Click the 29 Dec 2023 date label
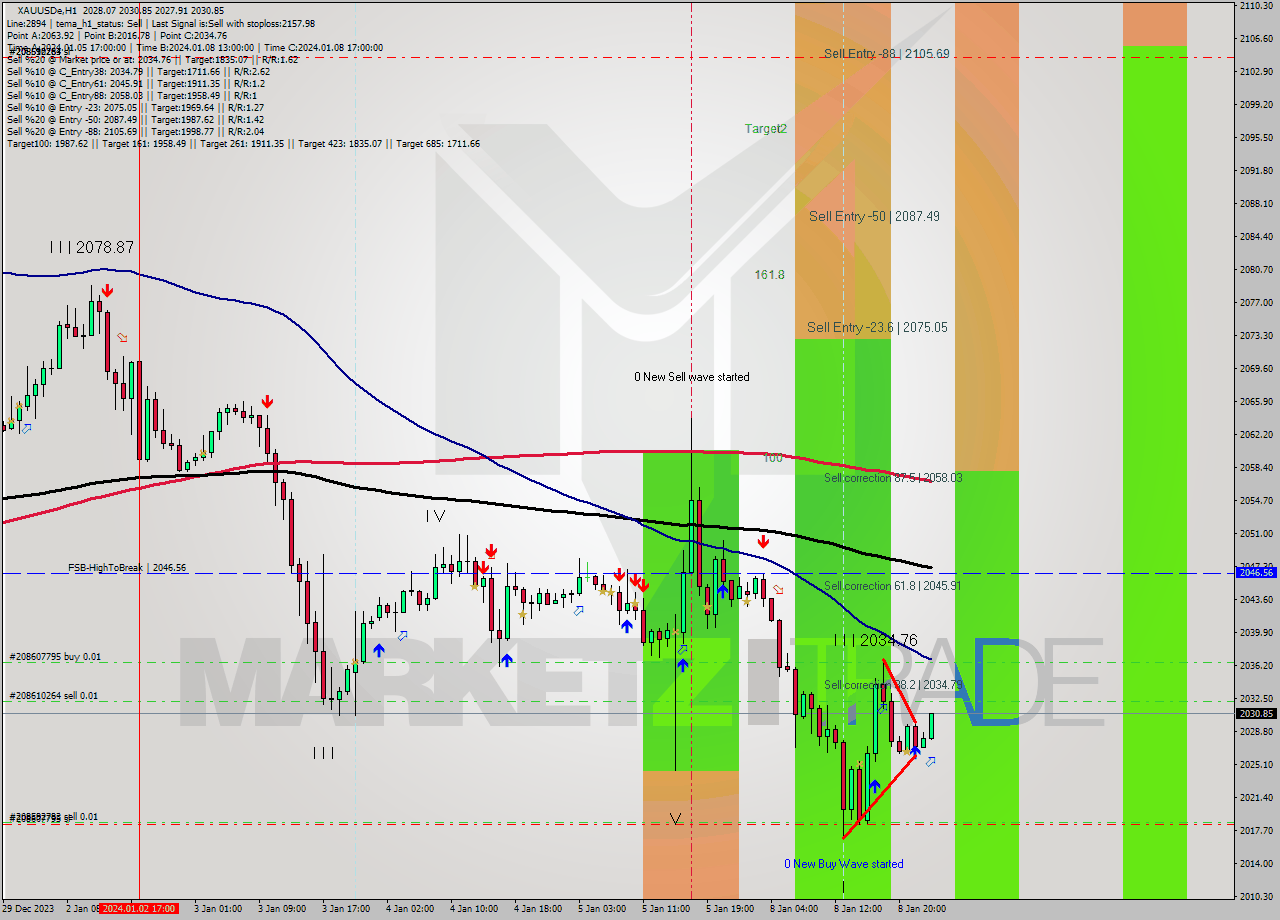Screen dimensions: 1280x920 point(28,909)
